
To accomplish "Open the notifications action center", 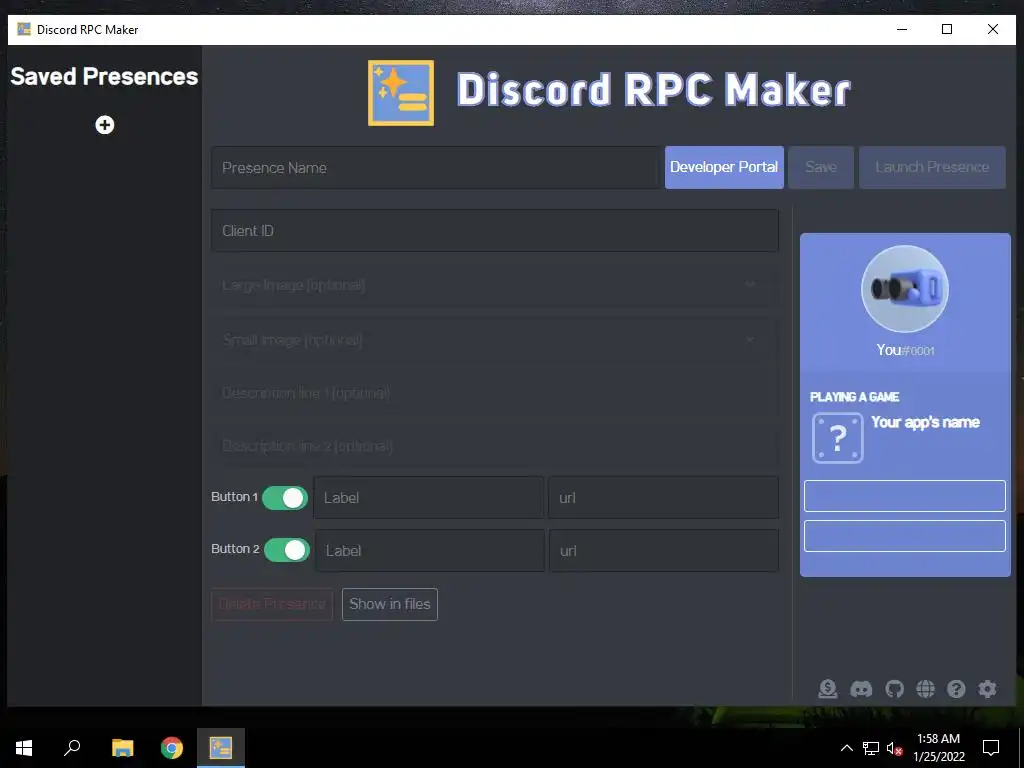I will point(991,748).
